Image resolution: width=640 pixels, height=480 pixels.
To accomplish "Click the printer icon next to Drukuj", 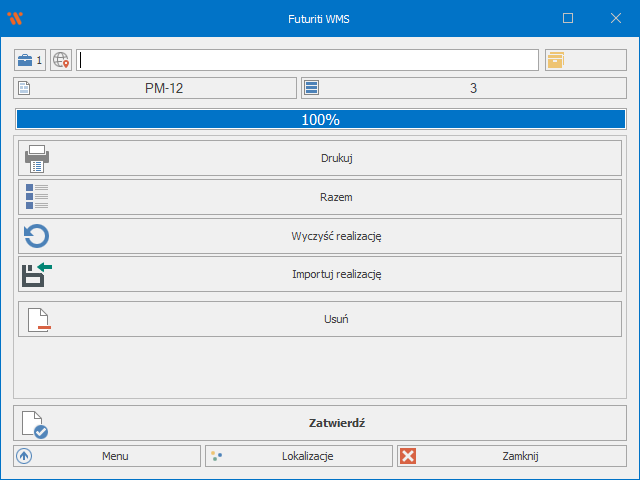I will [x=37, y=158].
